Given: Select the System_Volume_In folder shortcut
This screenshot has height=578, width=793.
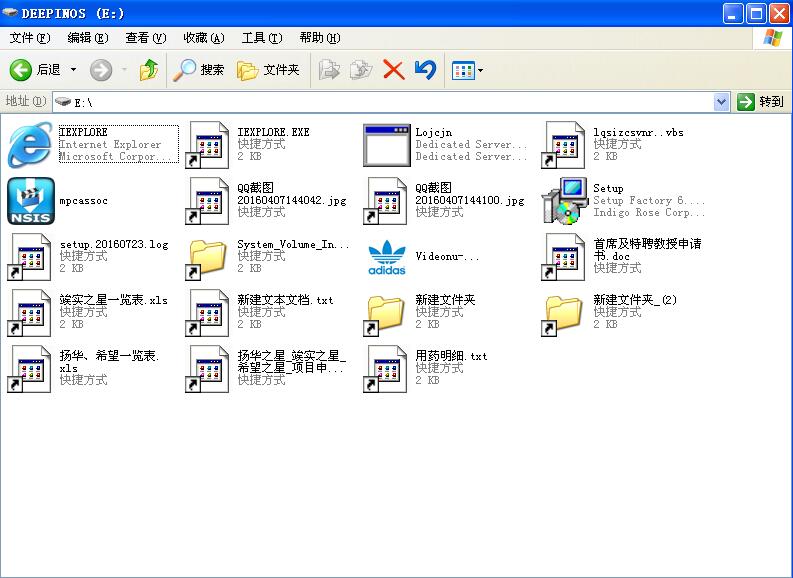Looking at the screenshot, I should 208,257.
